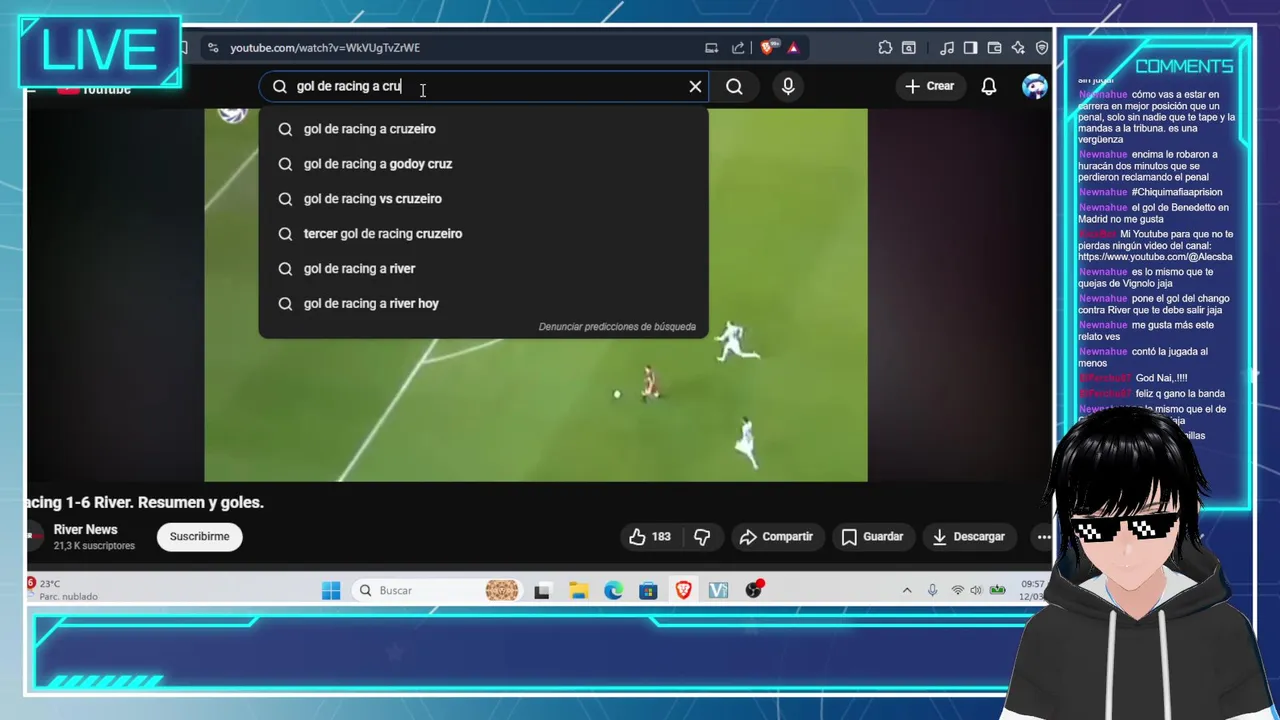The width and height of the screenshot is (1280, 720).
Task: Click the Descargar download button
Action: [x=968, y=537]
